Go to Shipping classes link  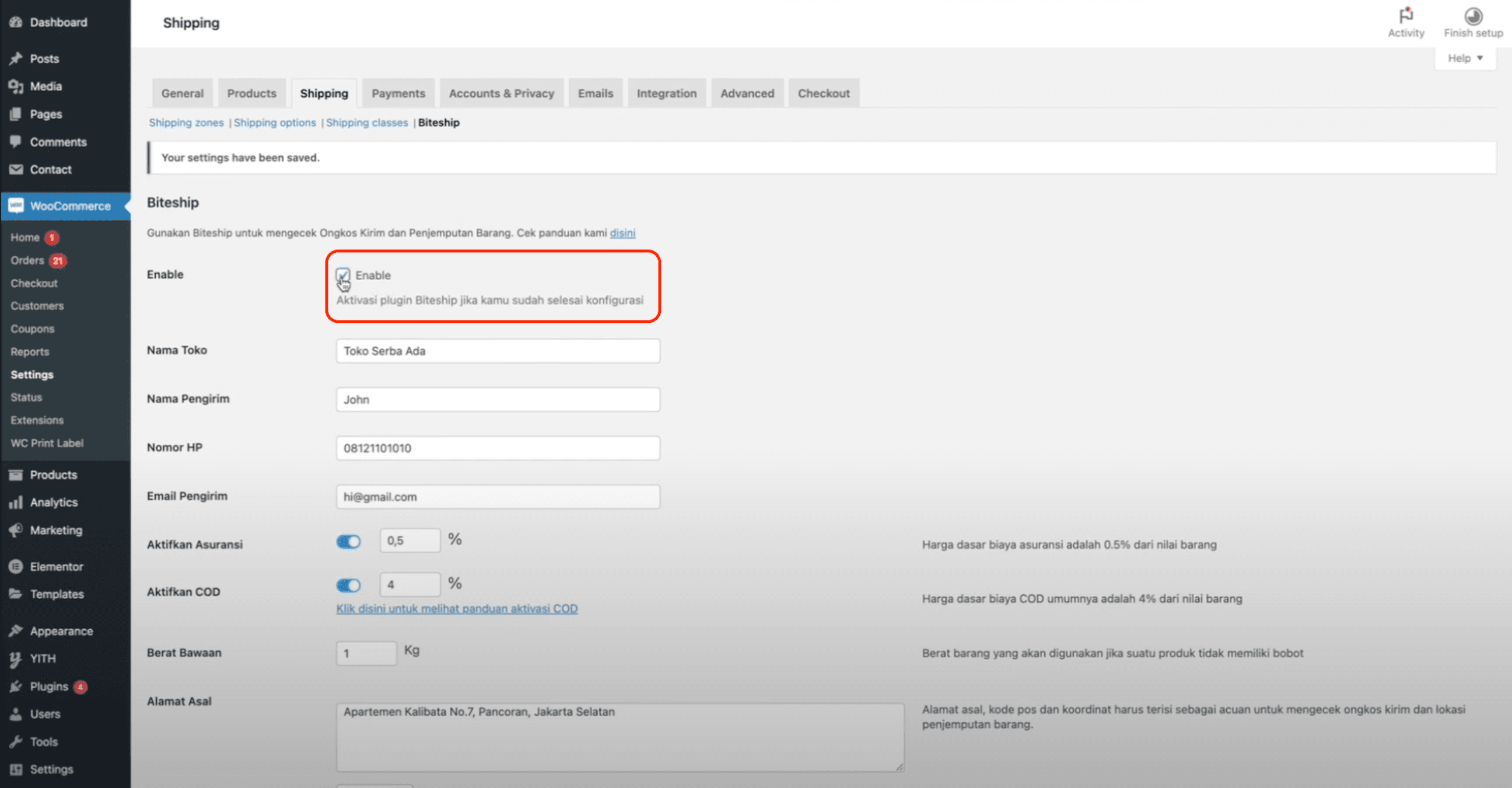click(367, 123)
